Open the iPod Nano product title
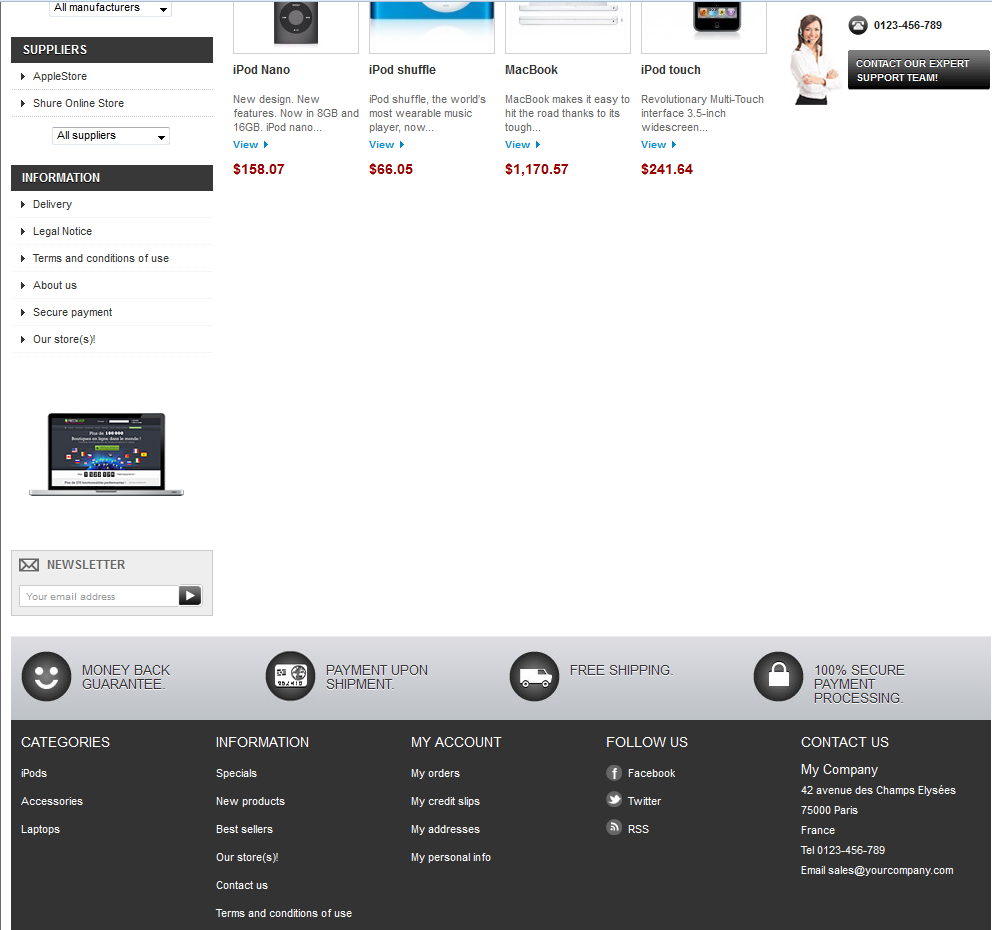 click(261, 70)
